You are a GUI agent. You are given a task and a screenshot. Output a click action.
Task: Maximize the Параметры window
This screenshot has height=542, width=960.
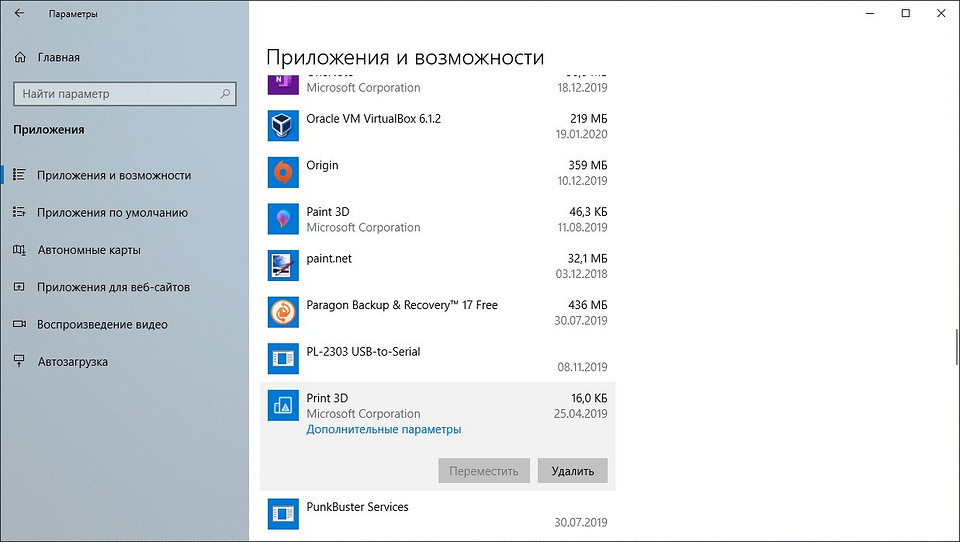(x=906, y=13)
